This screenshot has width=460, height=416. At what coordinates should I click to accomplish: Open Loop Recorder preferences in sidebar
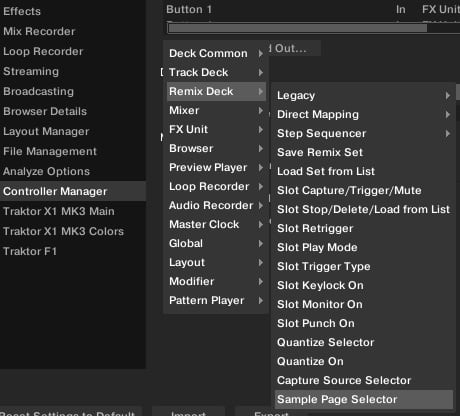coord(73,51)
